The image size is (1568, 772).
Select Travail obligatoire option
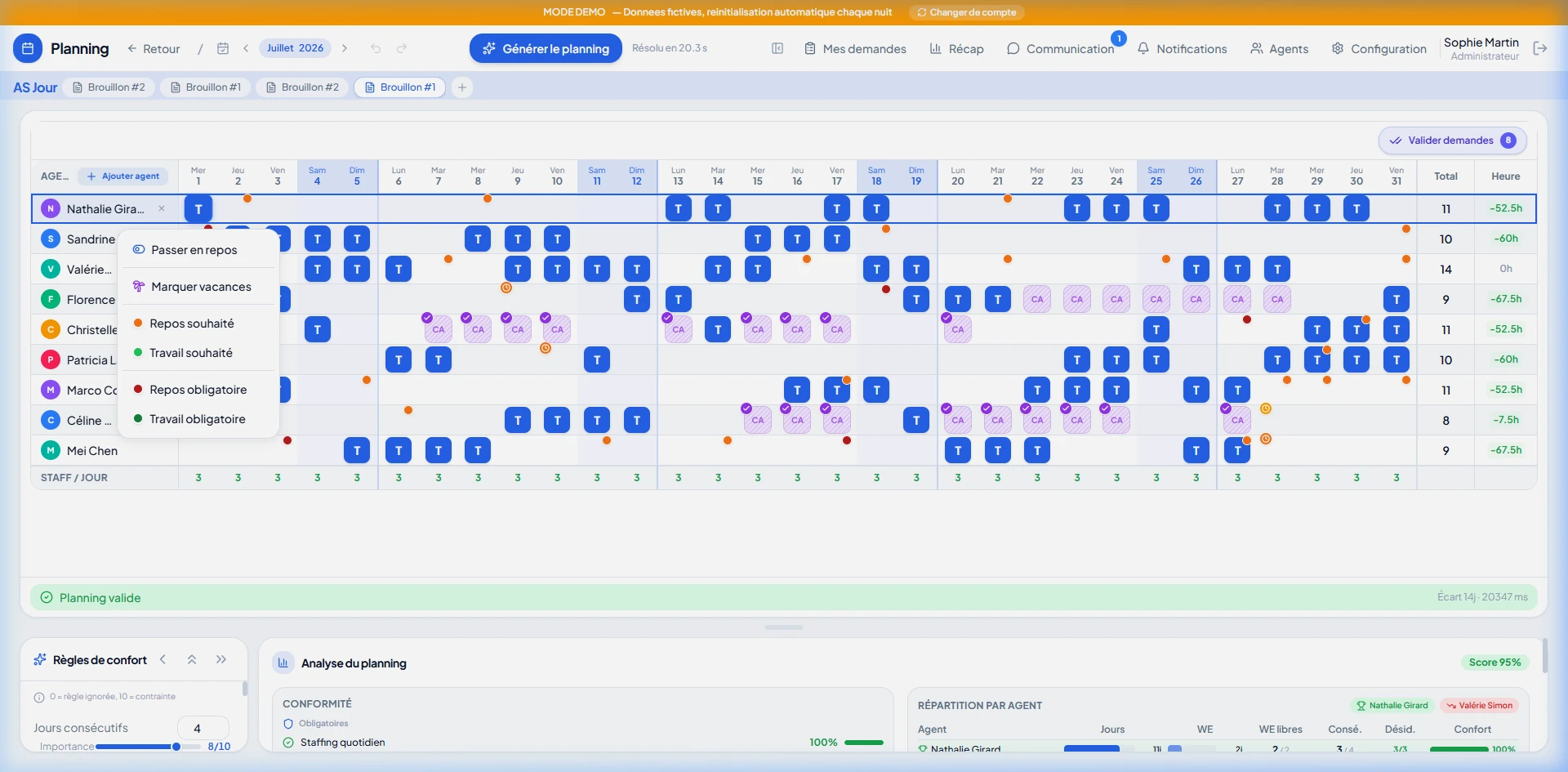(x=198, y=419)
